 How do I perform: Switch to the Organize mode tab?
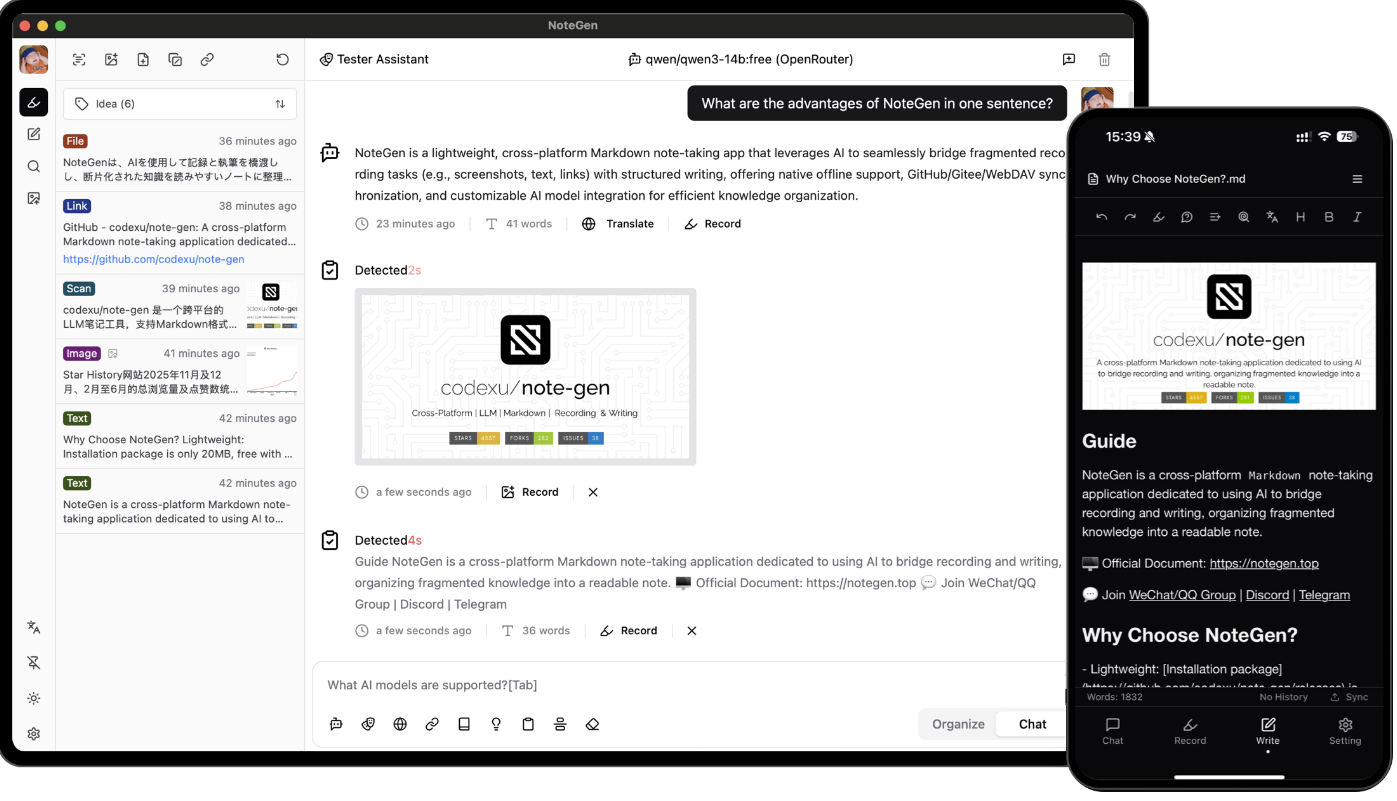958,724
